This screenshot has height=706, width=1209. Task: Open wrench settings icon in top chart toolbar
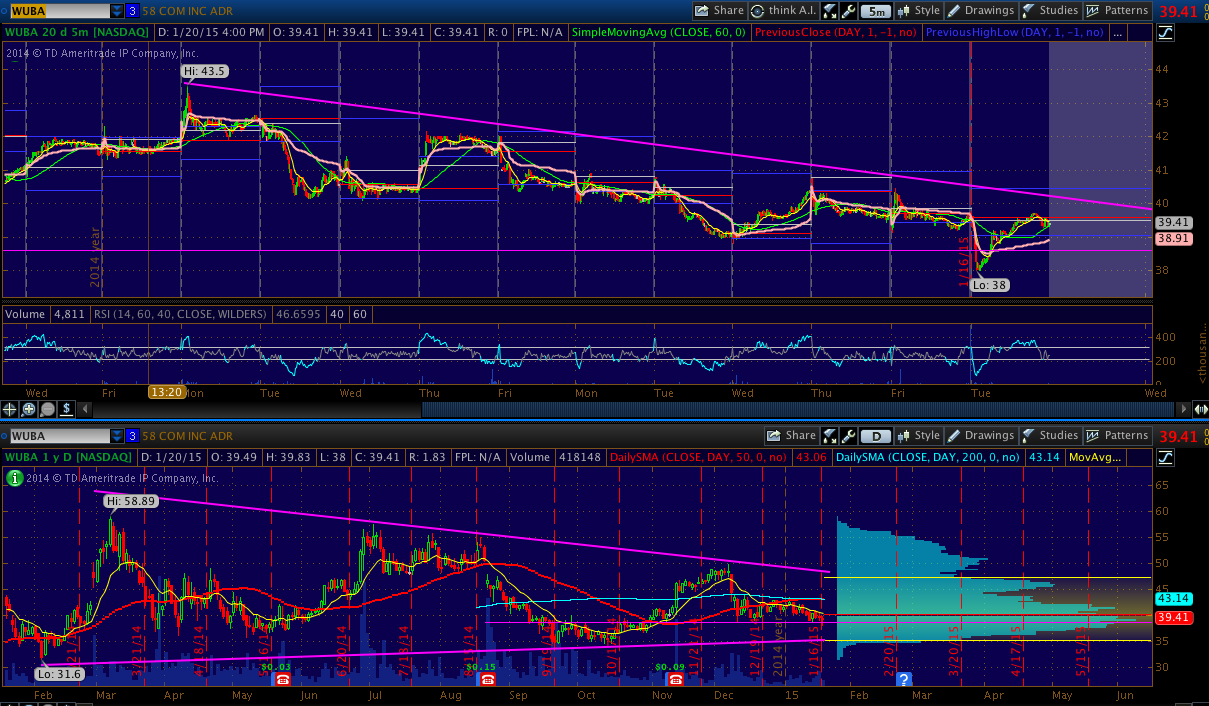point(849,11)
